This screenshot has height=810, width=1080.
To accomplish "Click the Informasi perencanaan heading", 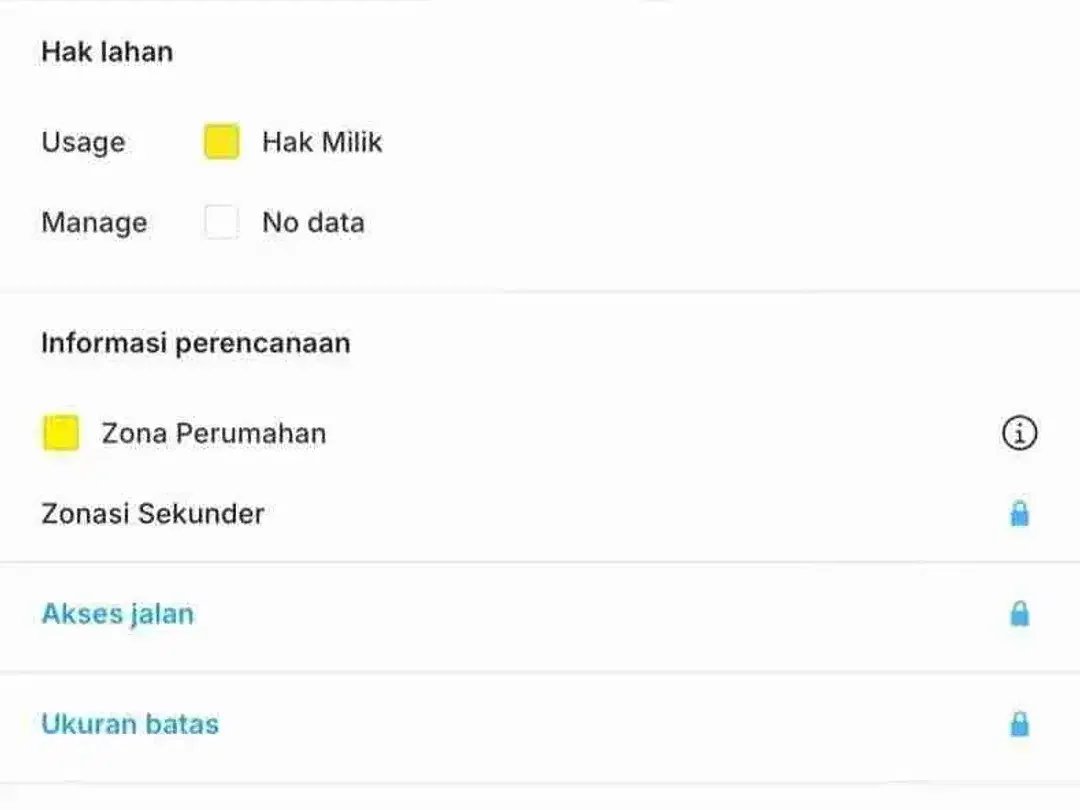I will pos(196,343).
